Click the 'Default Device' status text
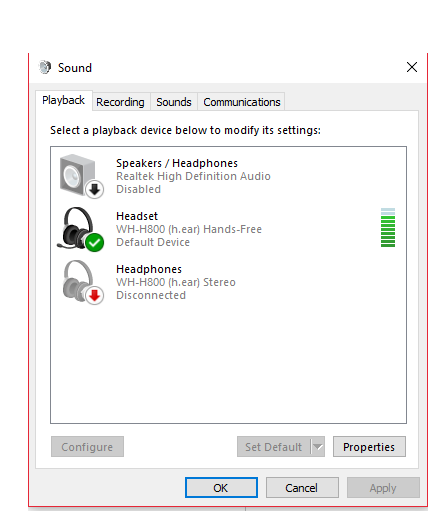This screenshot has width=428, height=511. click(x=153, y=242)
